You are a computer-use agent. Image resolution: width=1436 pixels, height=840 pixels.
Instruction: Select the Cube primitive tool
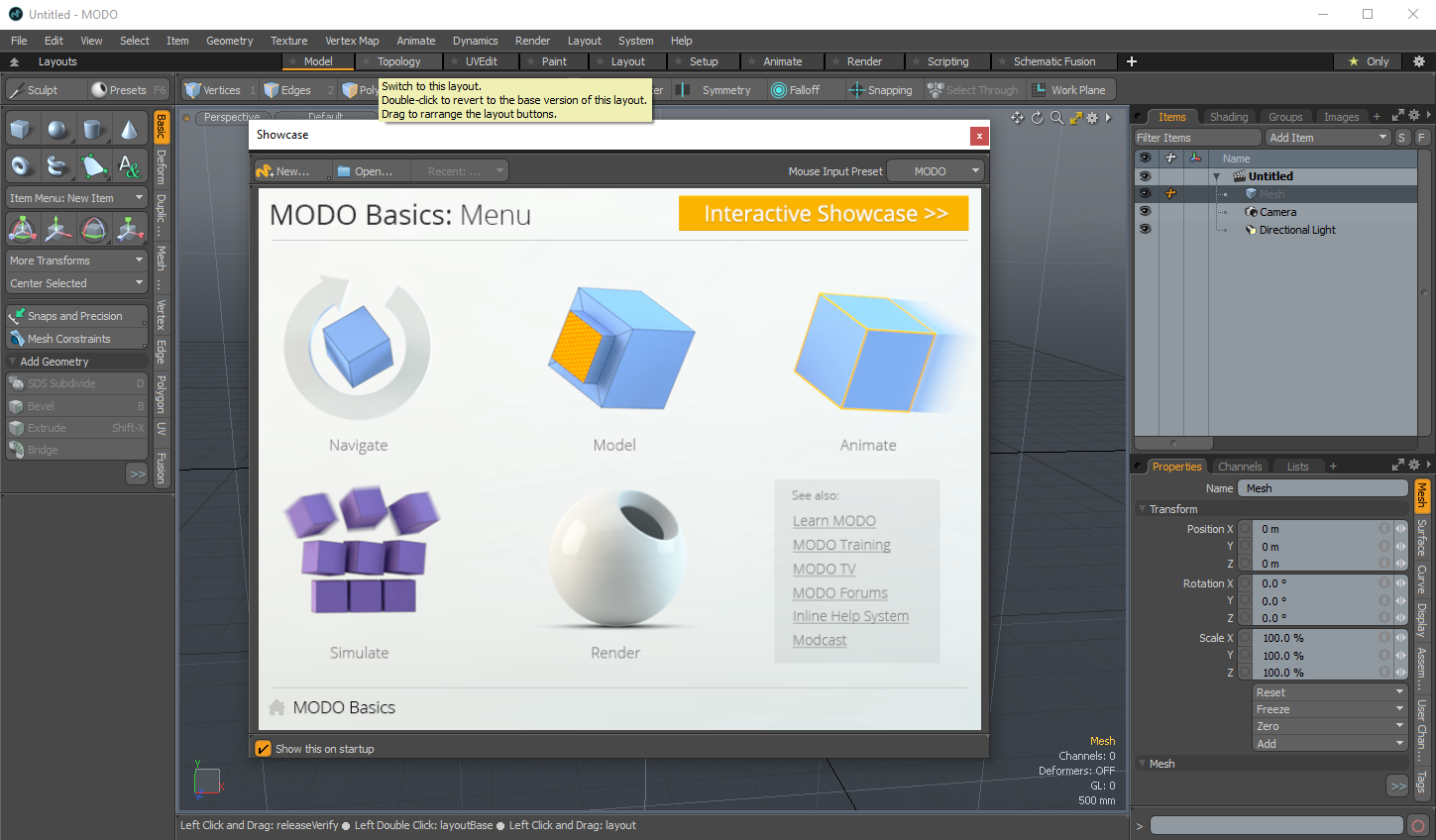pos(21,130)
